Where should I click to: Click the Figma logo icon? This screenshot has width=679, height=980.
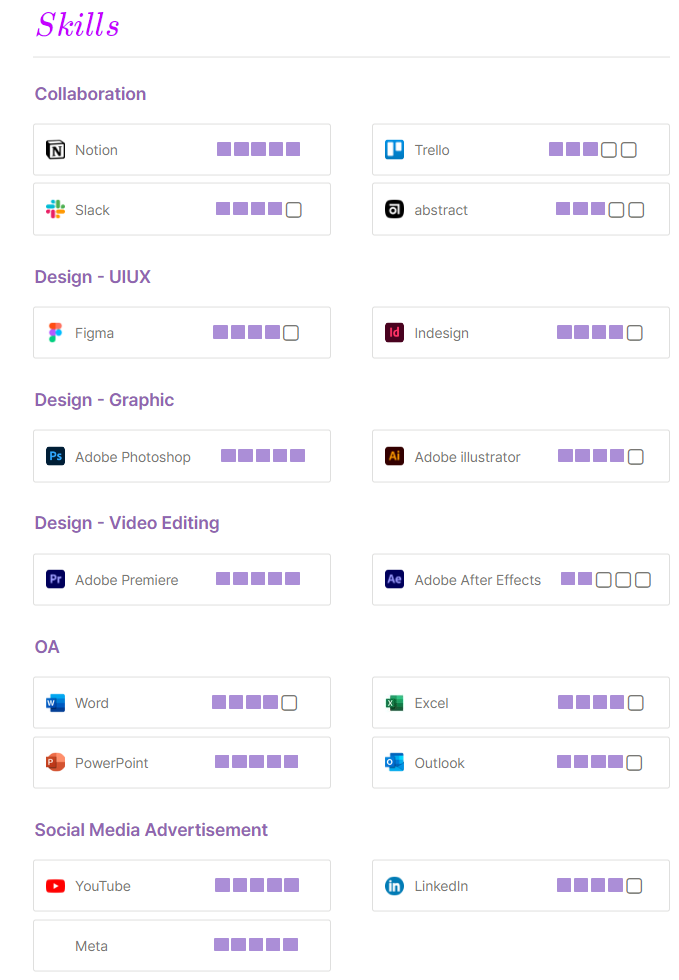click(56, 332)
